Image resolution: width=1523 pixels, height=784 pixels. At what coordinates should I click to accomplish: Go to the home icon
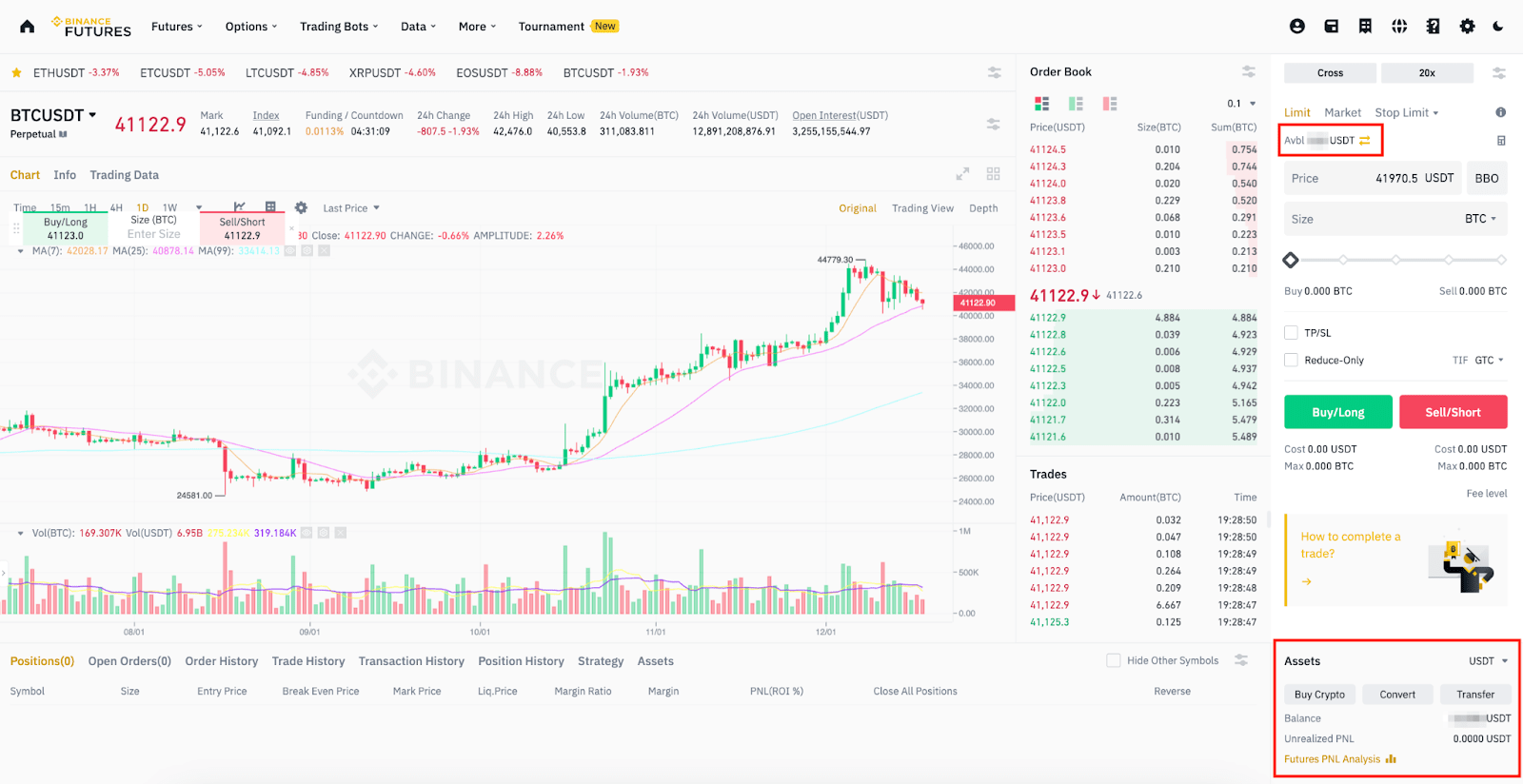[27, 27]
